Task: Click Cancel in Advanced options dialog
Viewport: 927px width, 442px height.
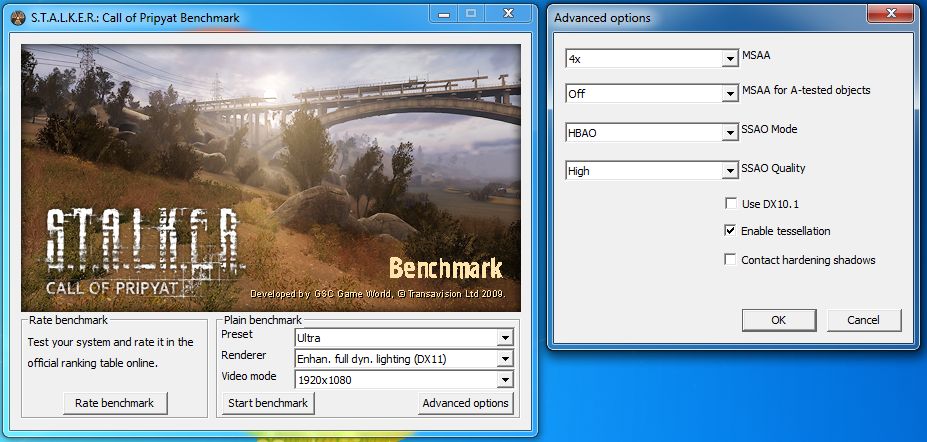Action: tap(863, 320)
